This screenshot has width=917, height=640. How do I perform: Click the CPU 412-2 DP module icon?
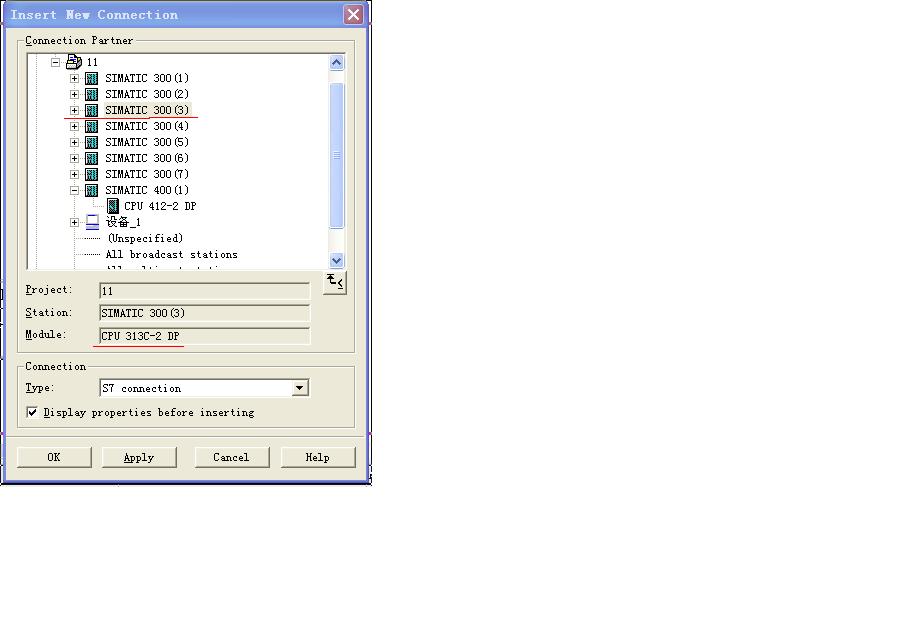click(x=113, y=206)
